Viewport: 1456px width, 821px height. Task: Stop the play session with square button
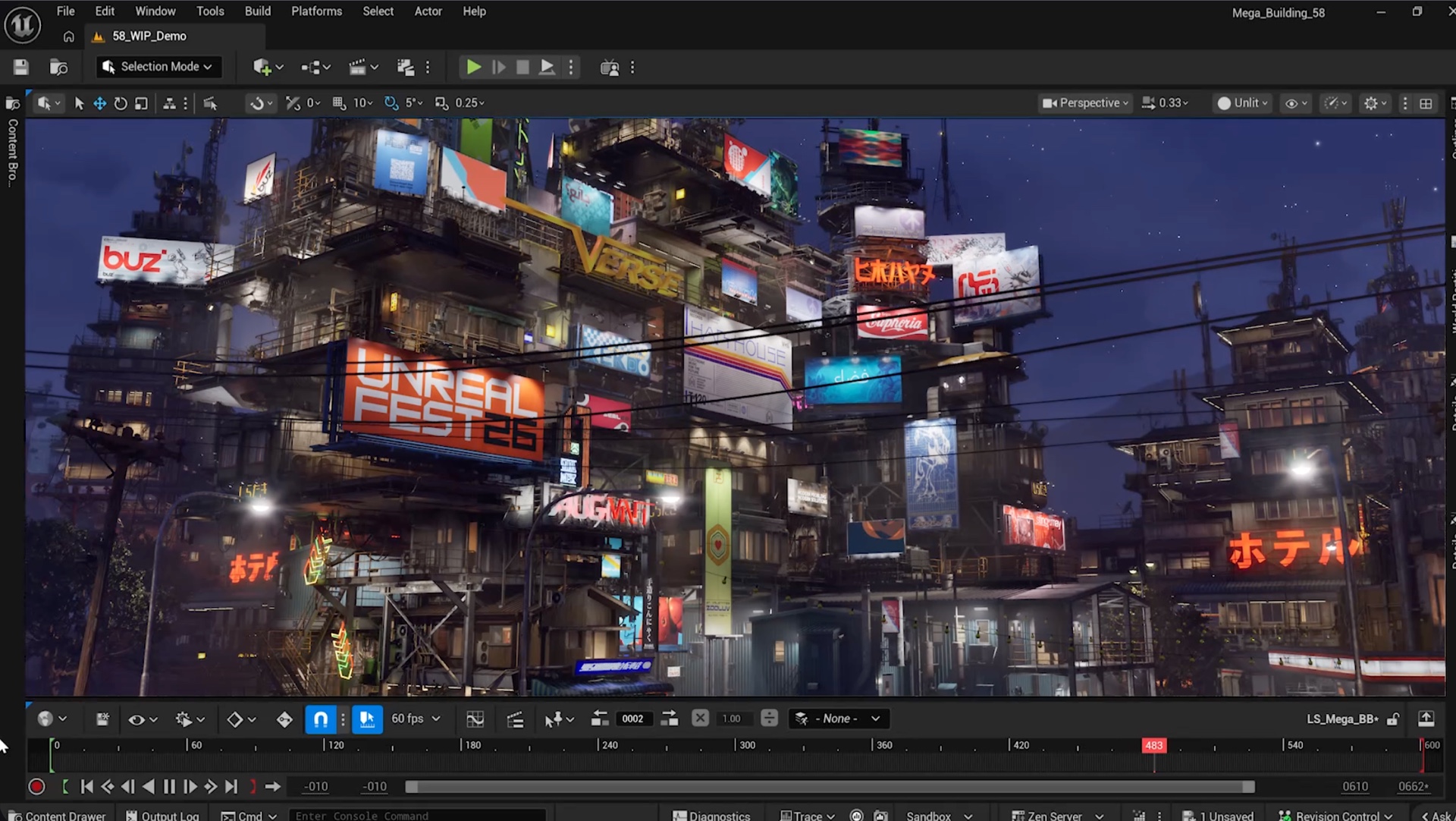click(x=522, y=68)
